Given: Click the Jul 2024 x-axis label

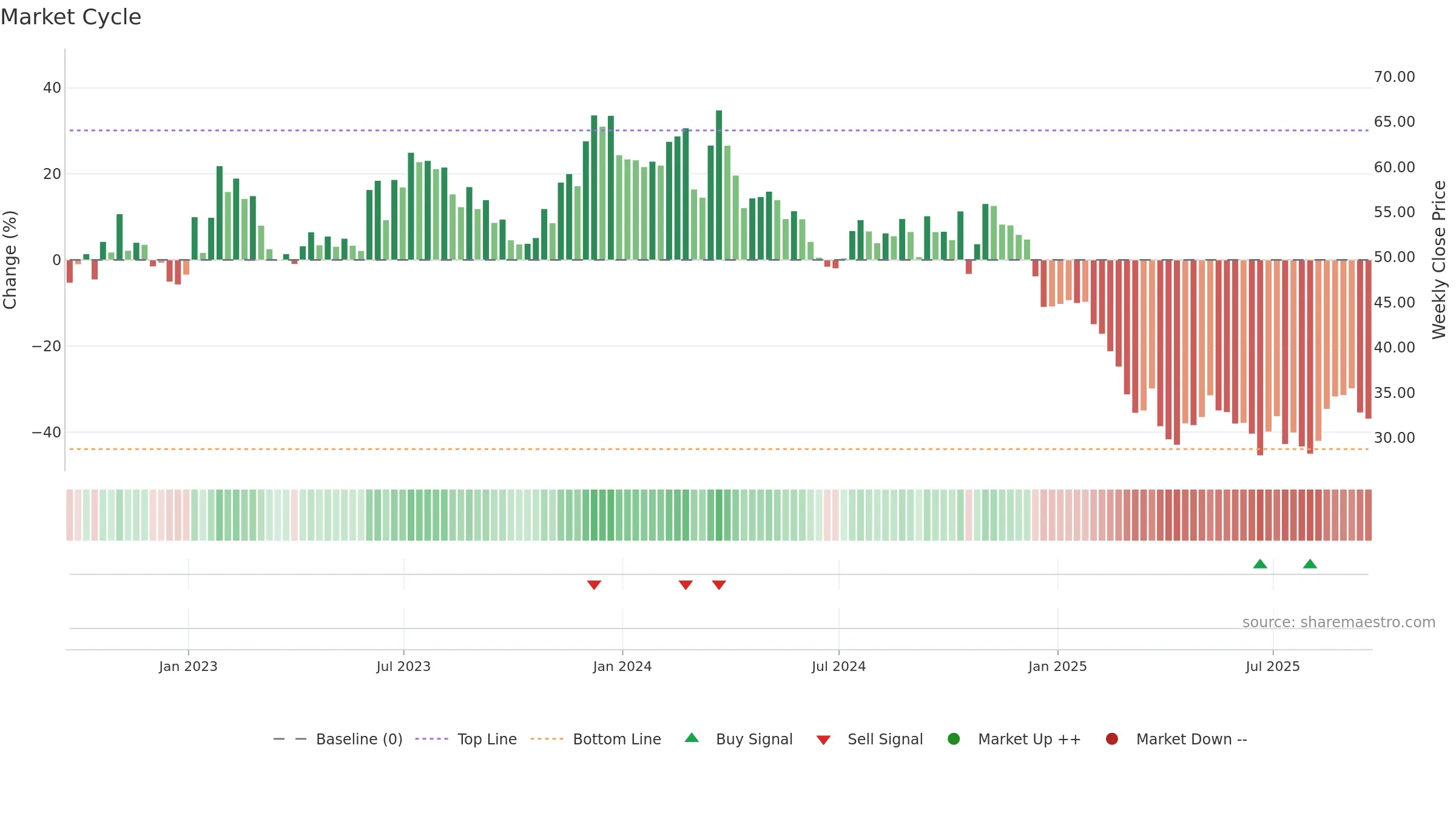Looking at the screenshot, I should pyautogui.click(x=839, y=666).
